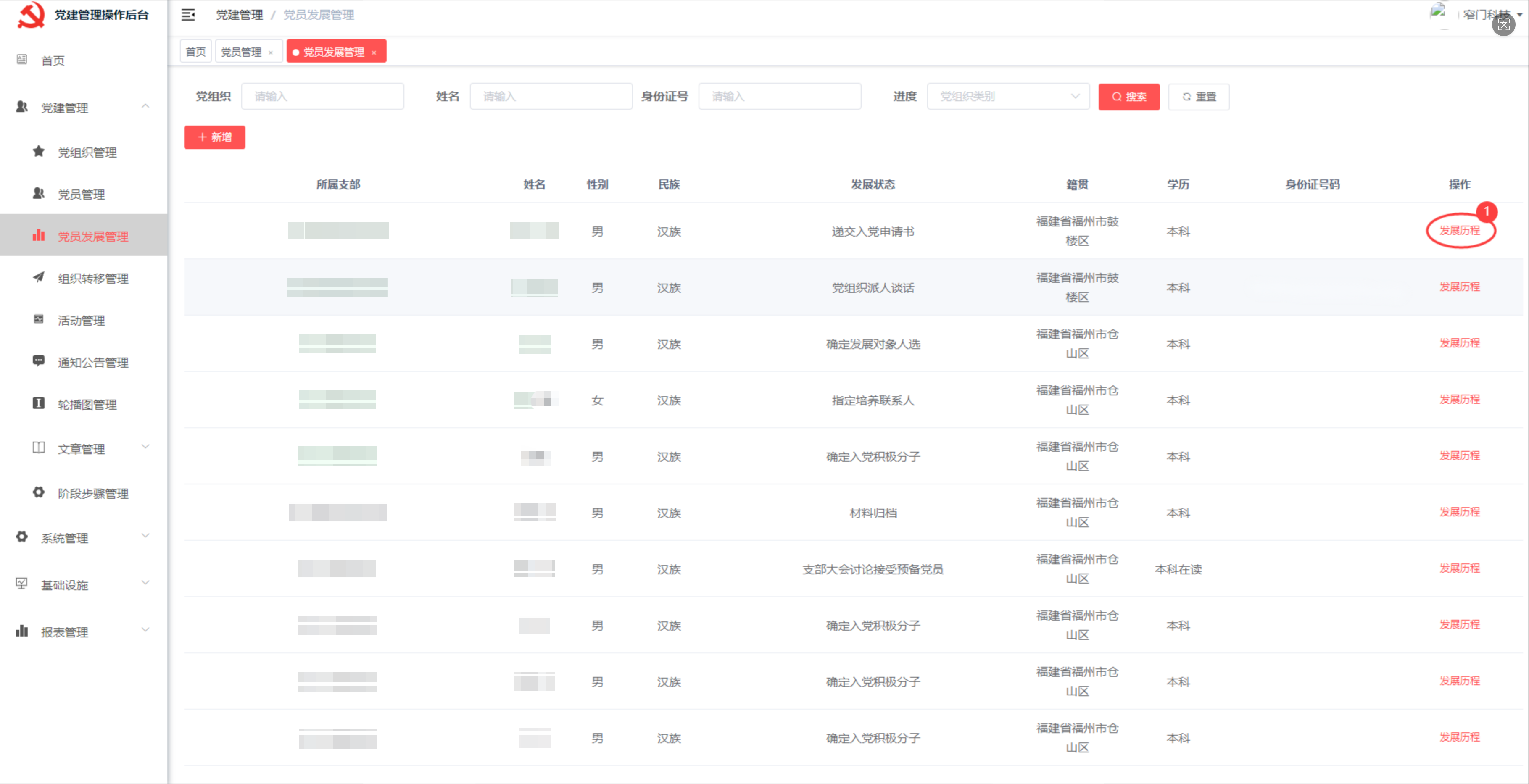The width and height of the screenshot is (1529, 784).
Task: Click the 党员发展管理 bar-chart icon
Action: click(x=39, y=235)
